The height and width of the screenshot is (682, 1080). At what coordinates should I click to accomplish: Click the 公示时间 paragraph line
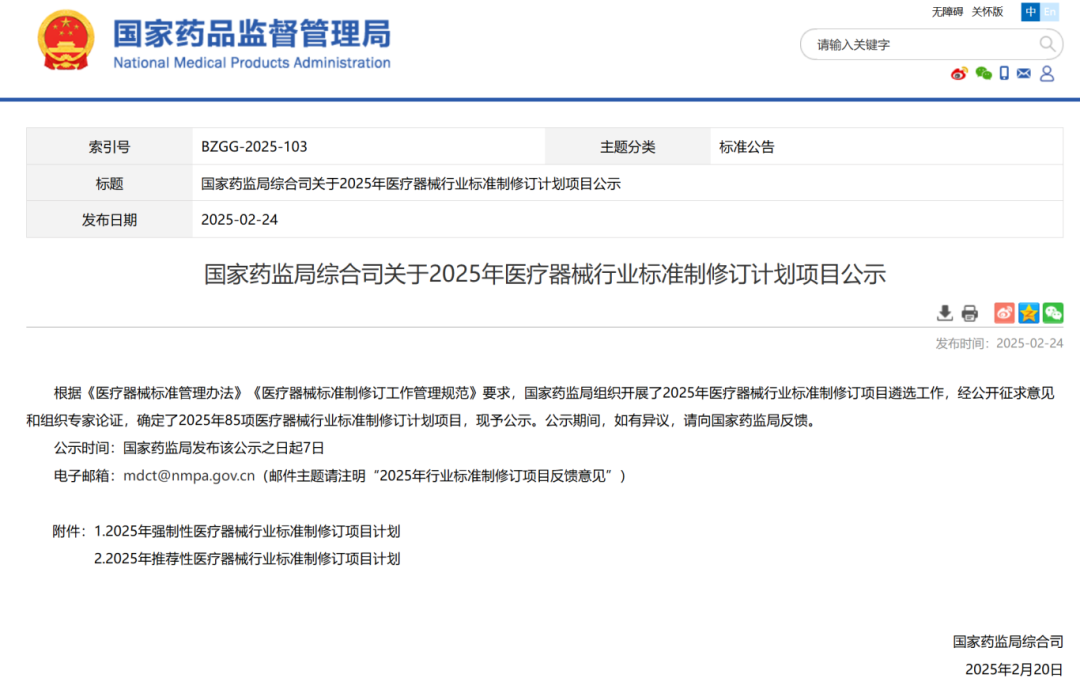pos(189,448)
